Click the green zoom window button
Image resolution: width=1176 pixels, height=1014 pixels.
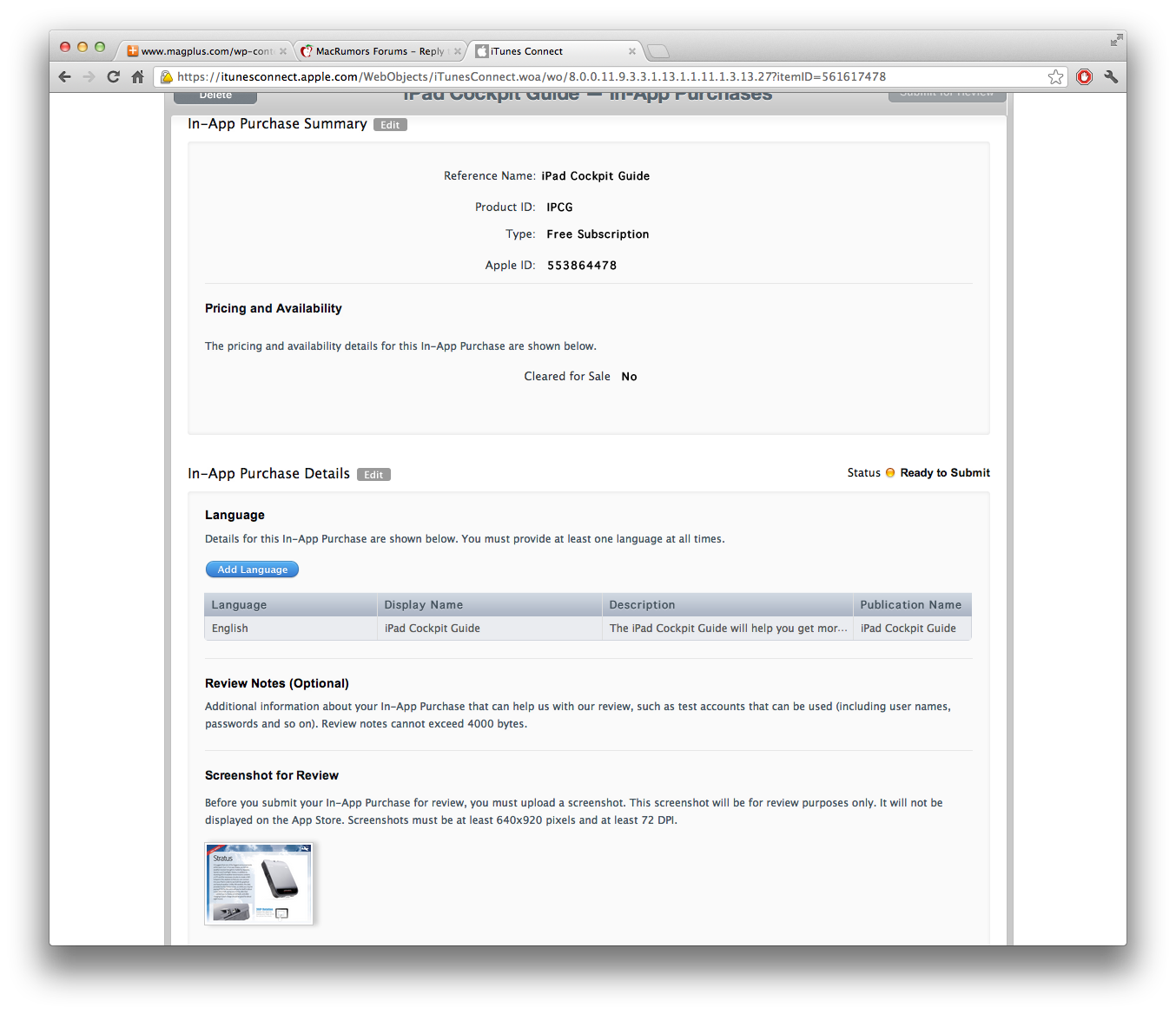(x=100, y=47)
